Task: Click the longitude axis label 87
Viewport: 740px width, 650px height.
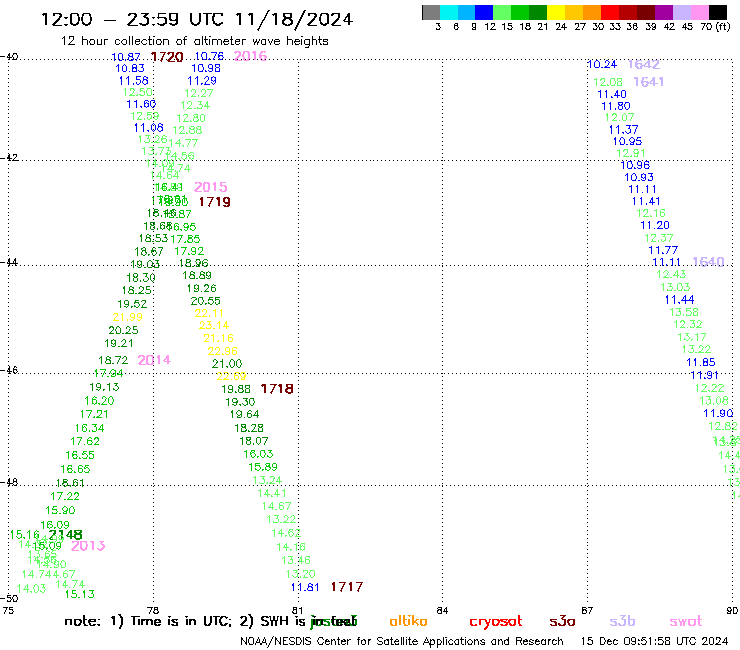Action: click(x=587, y=611)
